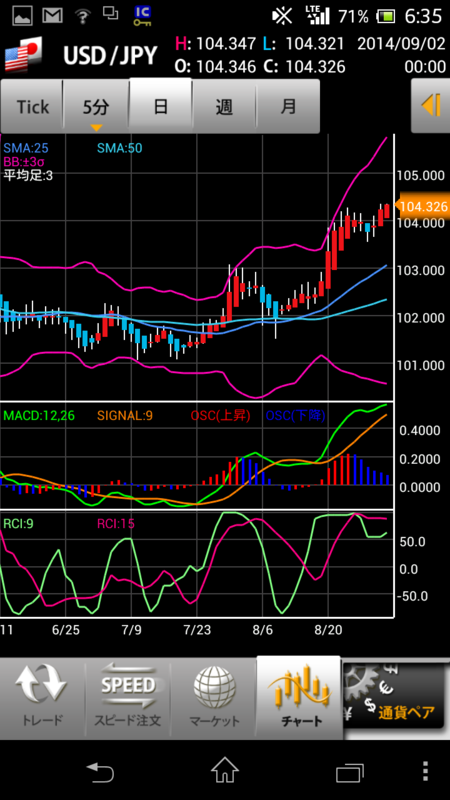The image size is (450, 800).
Task: Tap the RCI:9 label
Action: pyautogui.click(x=19, y=523)
